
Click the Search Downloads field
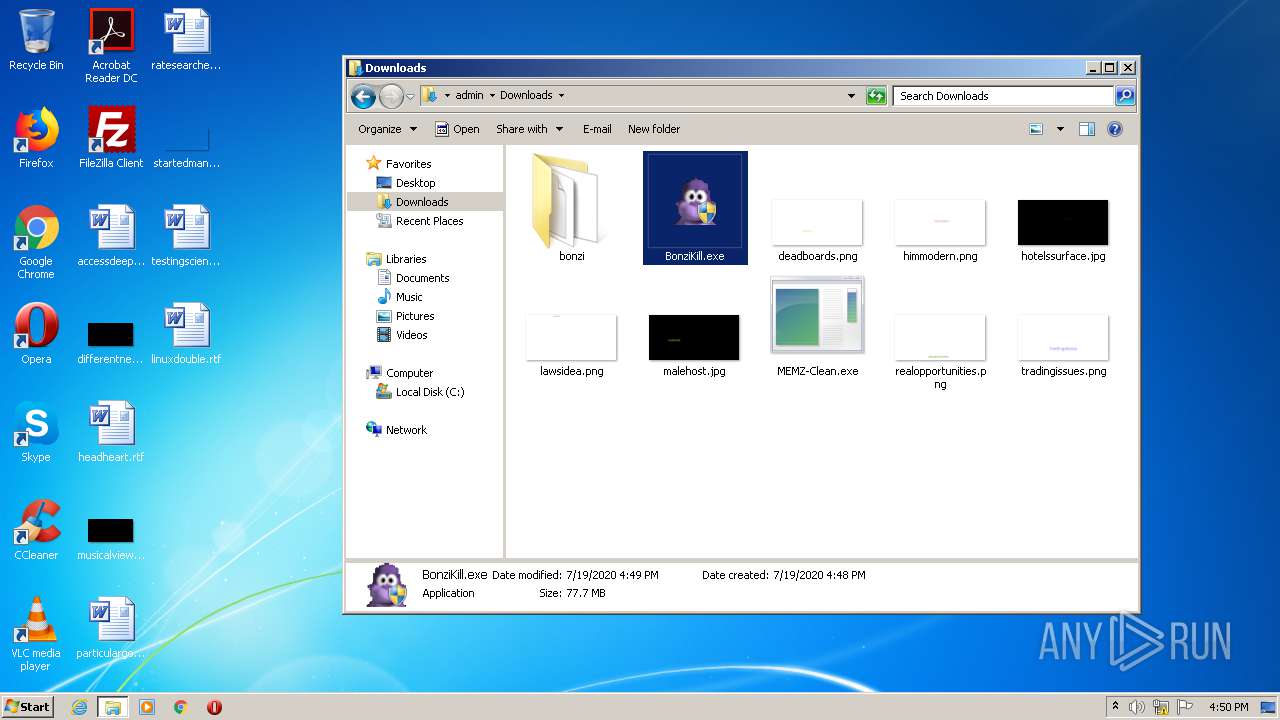[x=1003, y=96]
